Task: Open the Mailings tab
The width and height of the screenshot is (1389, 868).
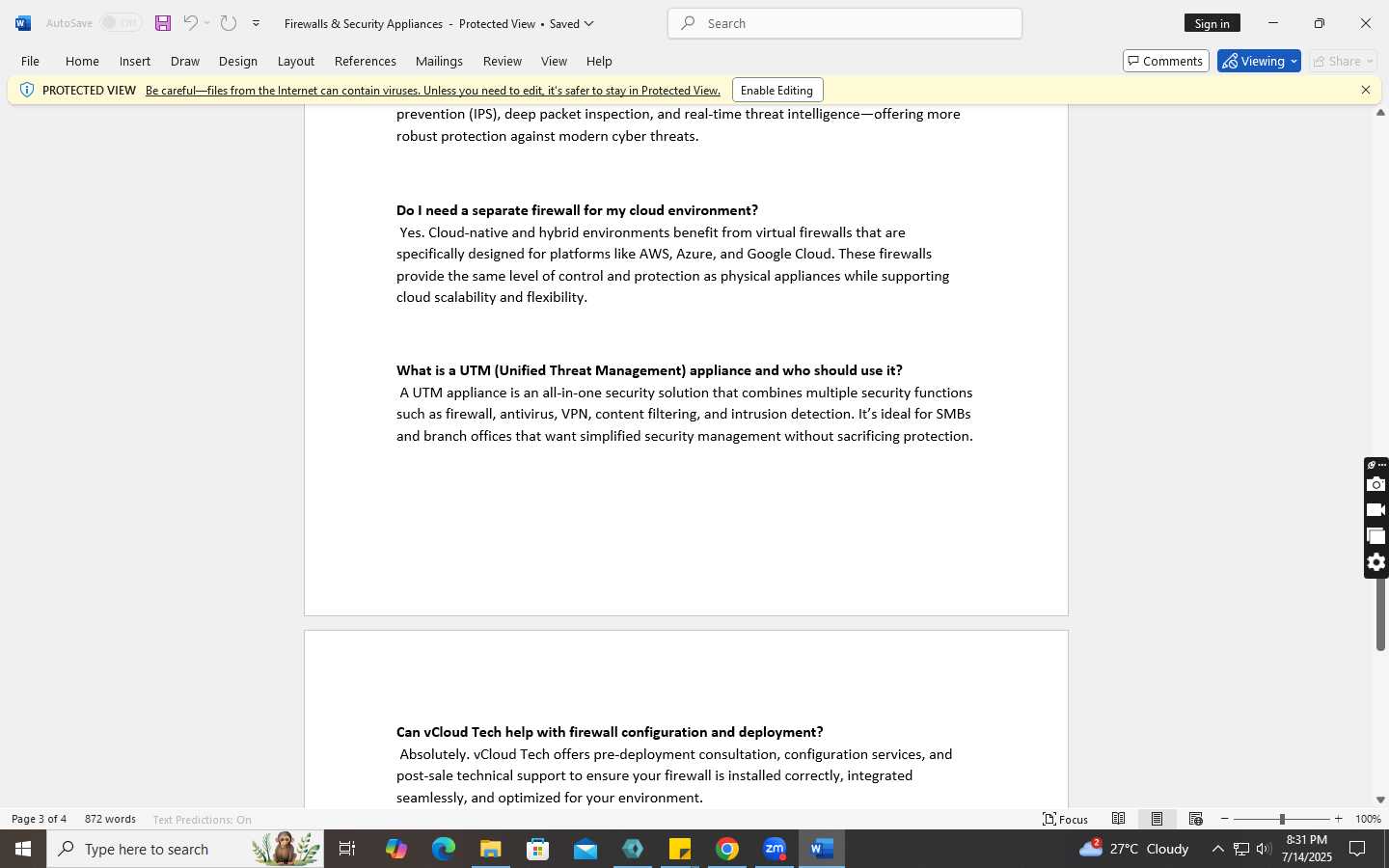Action: point(439,61)
